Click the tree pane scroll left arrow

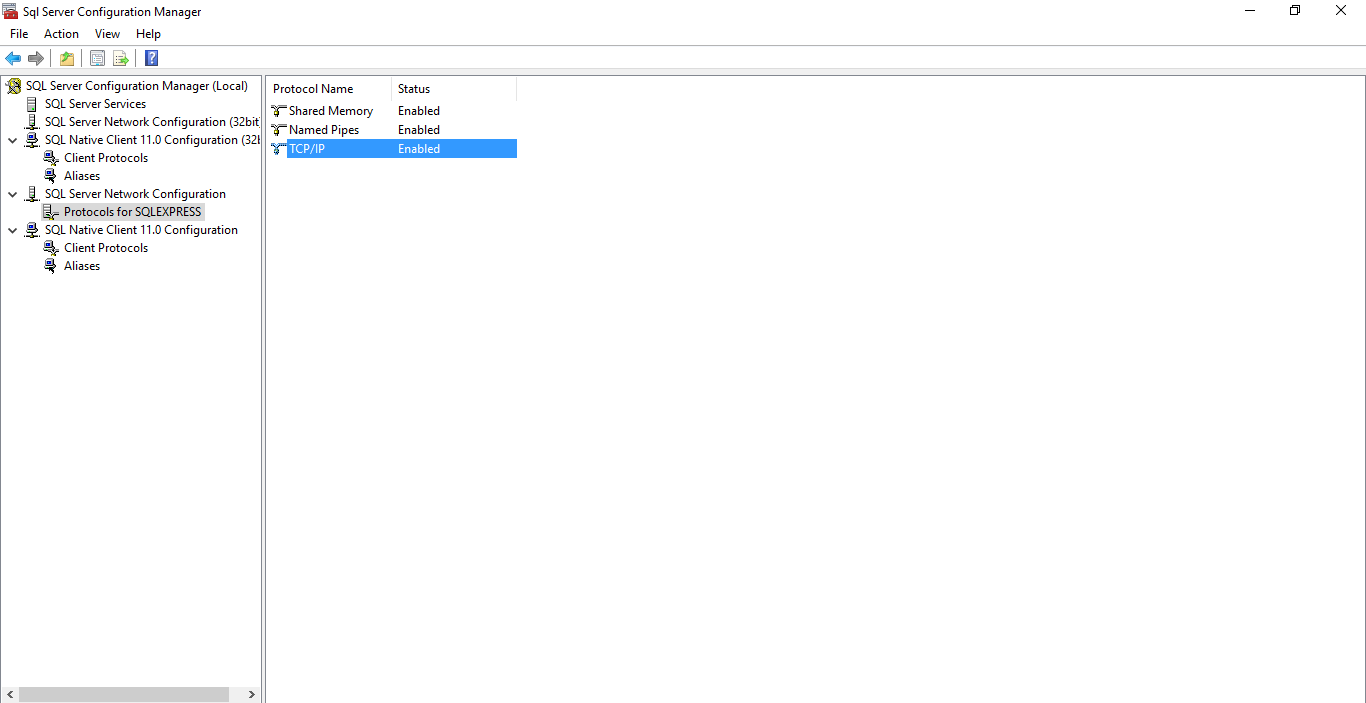pos(10,694)
